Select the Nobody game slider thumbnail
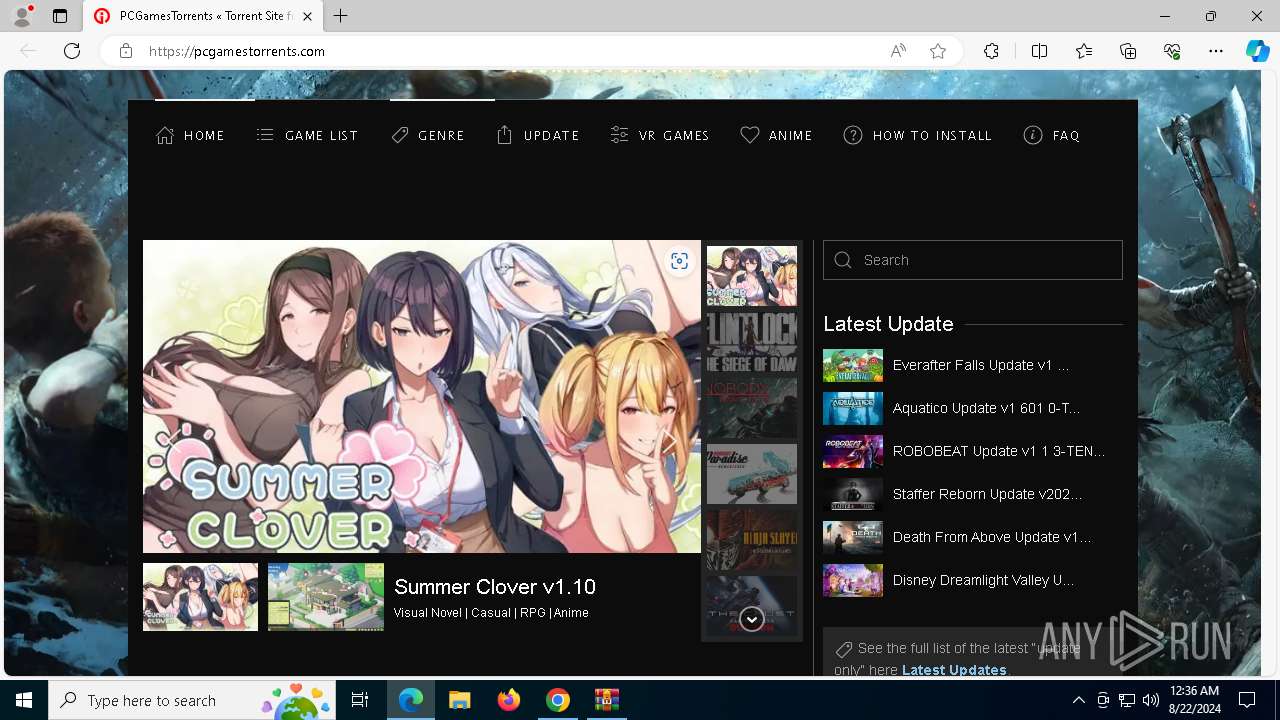Image resolution: width=1280 pixels, height=720 pixels. tap(752, 408)
